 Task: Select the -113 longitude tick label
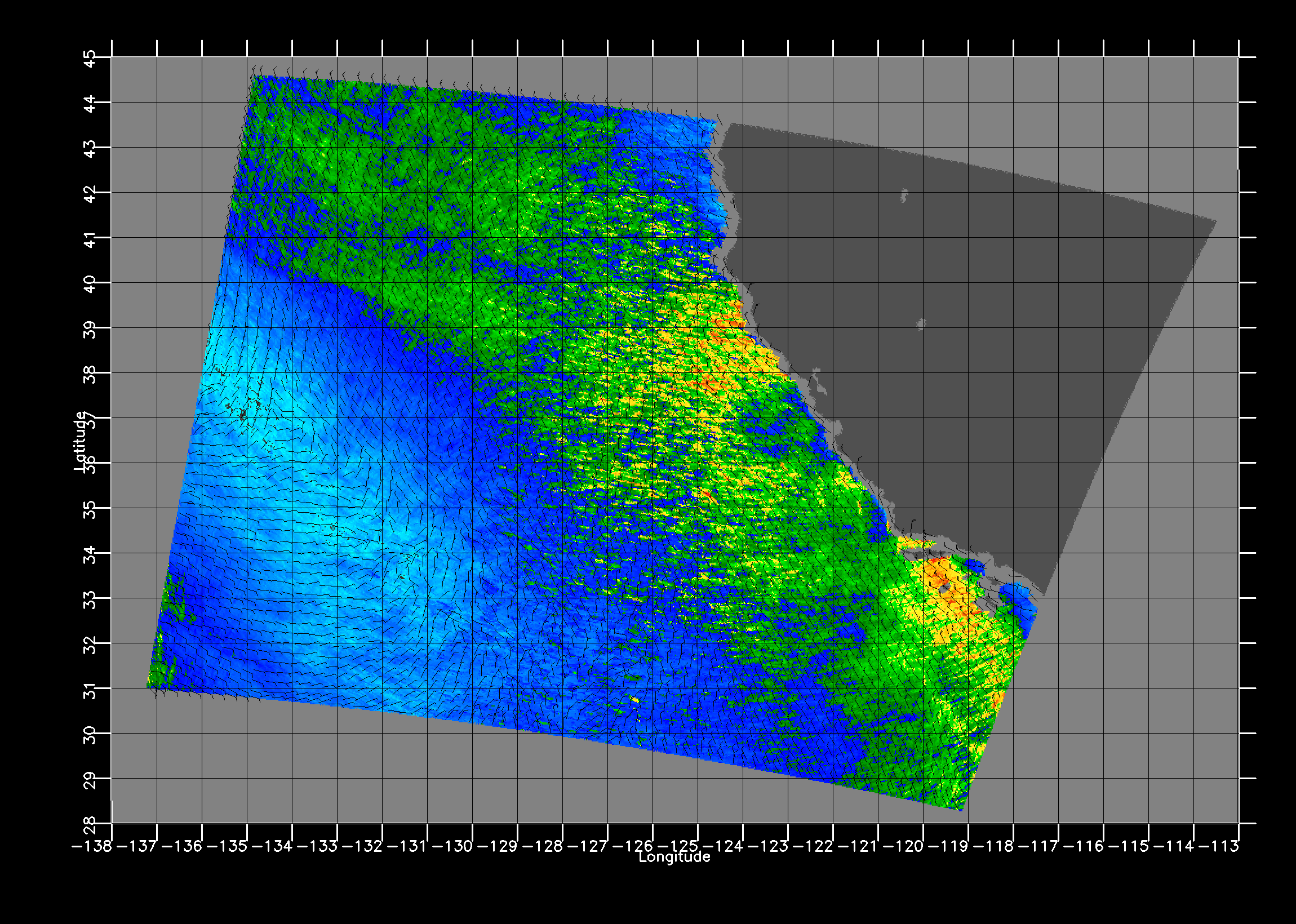pos(1219,846)
